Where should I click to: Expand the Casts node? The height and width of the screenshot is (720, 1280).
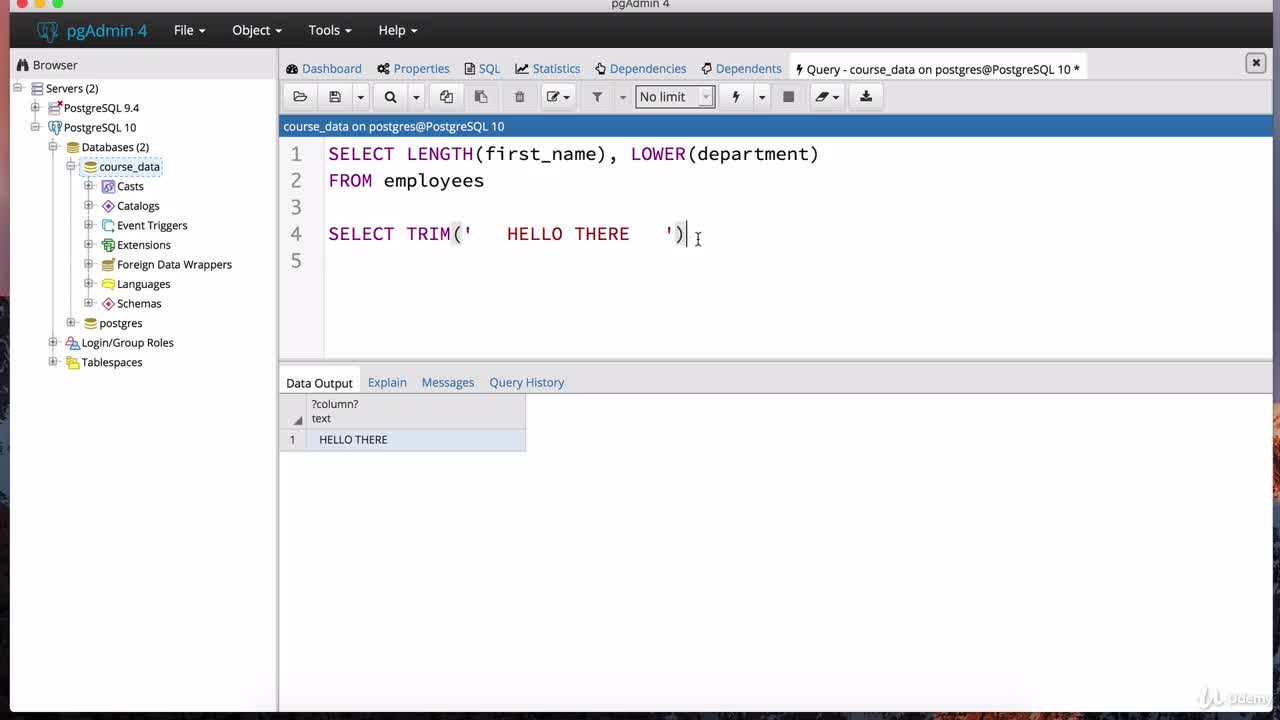tap(89, 186)
